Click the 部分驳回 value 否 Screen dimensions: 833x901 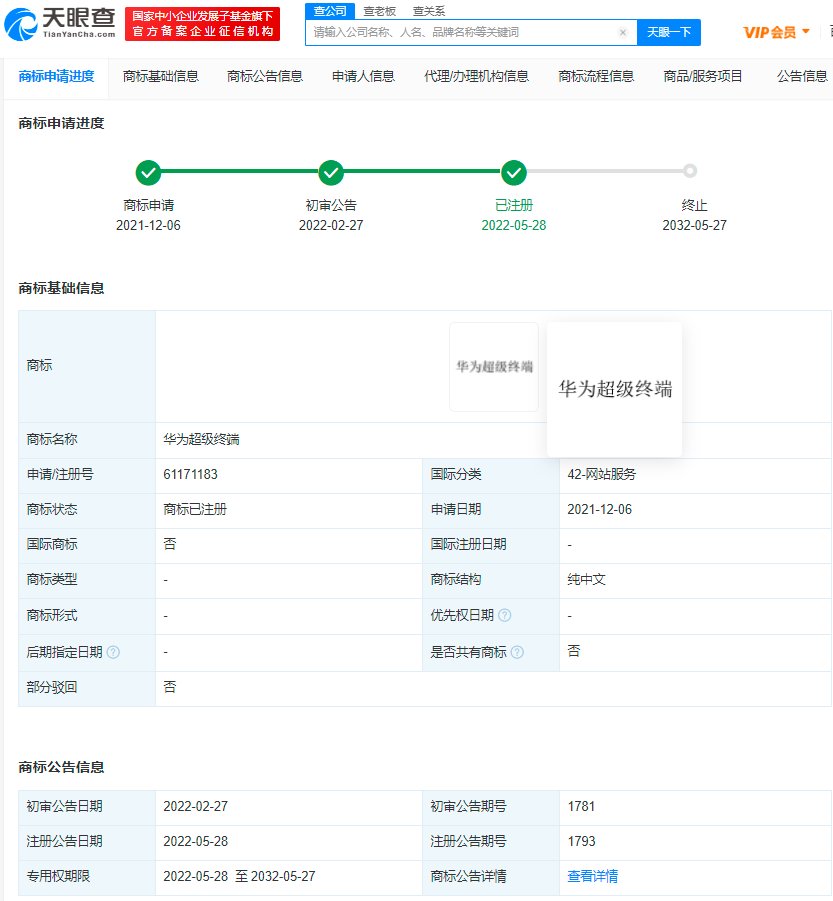(x=169, y=687)
